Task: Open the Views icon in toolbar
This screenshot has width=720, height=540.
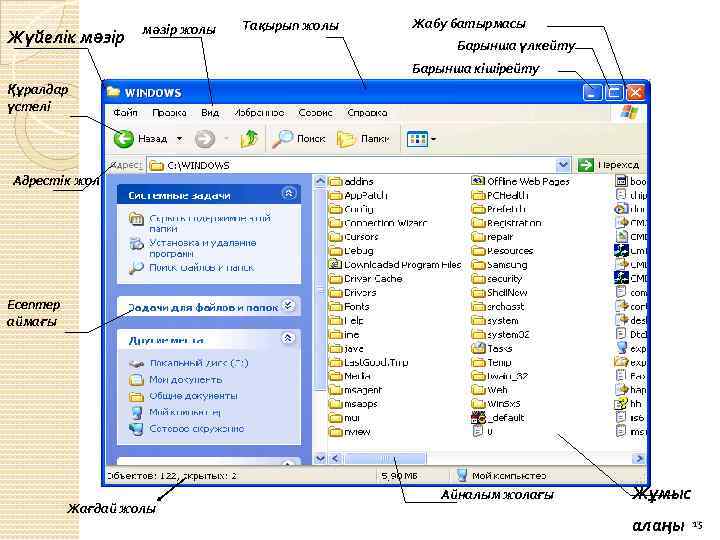Action: point(417,139)
